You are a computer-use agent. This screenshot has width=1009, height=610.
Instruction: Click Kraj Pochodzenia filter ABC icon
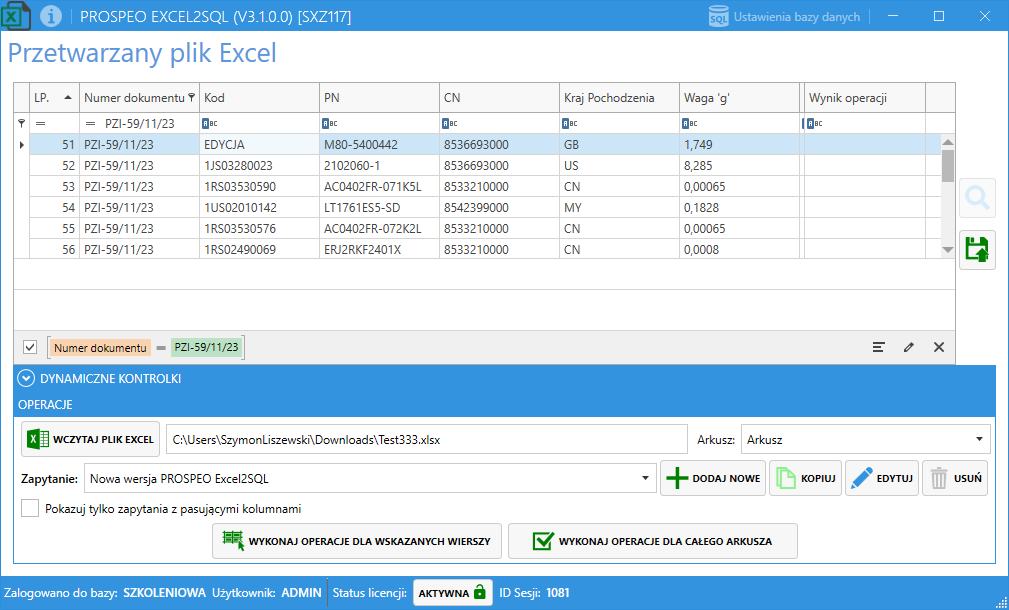[x=567, y=123]
